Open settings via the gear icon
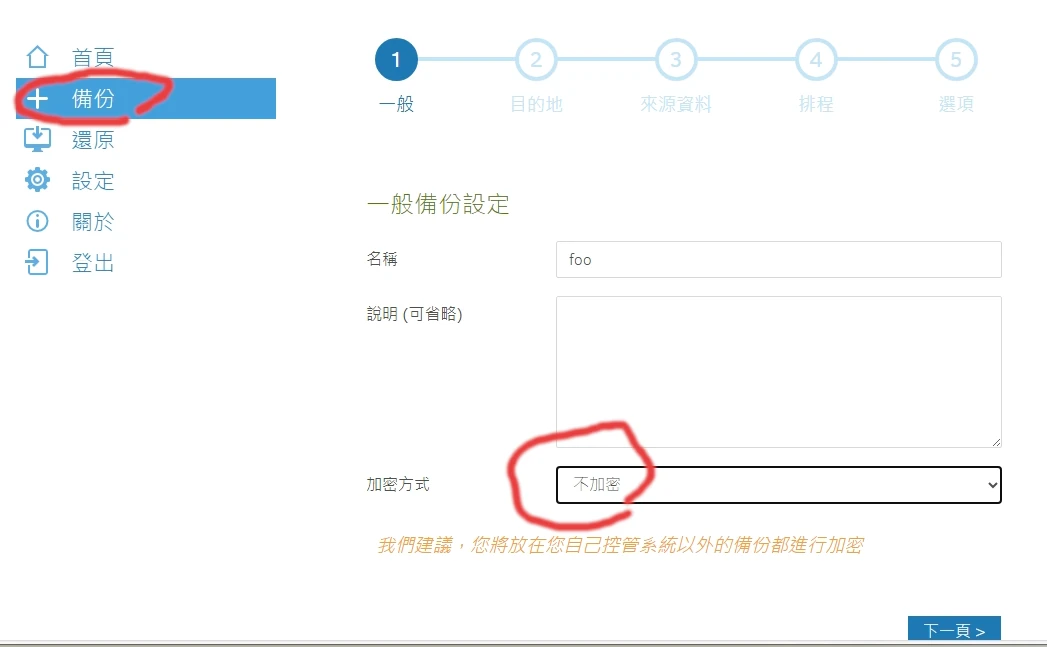 click(37, 180)
